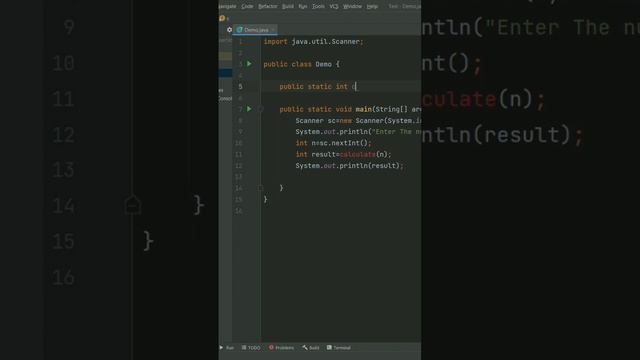Open the Build tool window at bottom
This screenshot has height=360, width=640.
pos(311,348)
